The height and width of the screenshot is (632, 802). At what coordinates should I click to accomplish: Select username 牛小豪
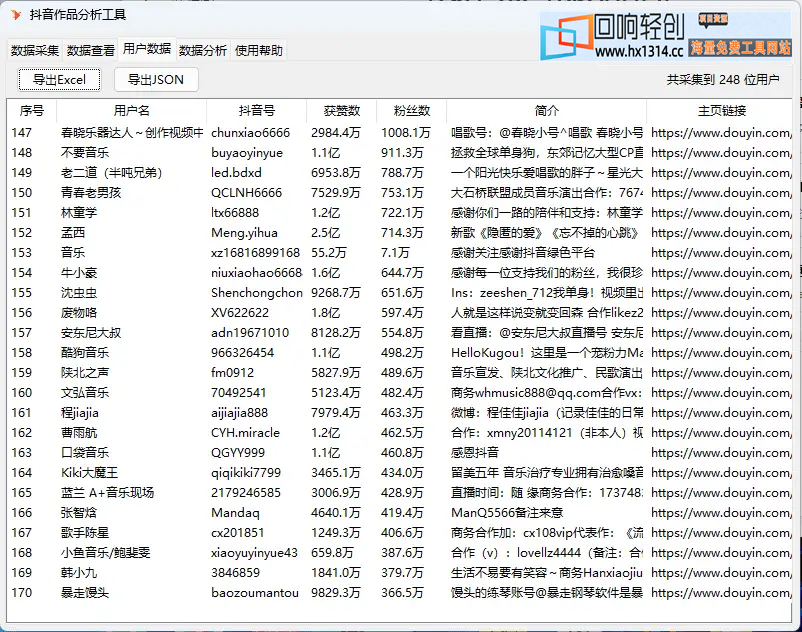click(79, 273)
